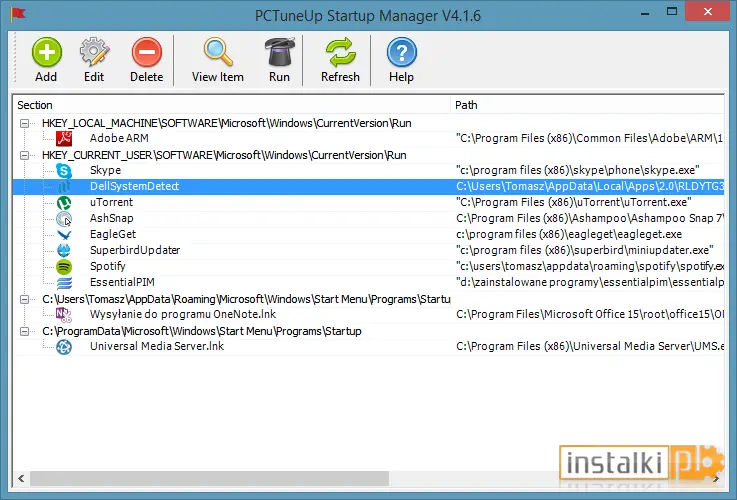Click the Ashampoo Snap path cell
737x500 pixels.
589,218
